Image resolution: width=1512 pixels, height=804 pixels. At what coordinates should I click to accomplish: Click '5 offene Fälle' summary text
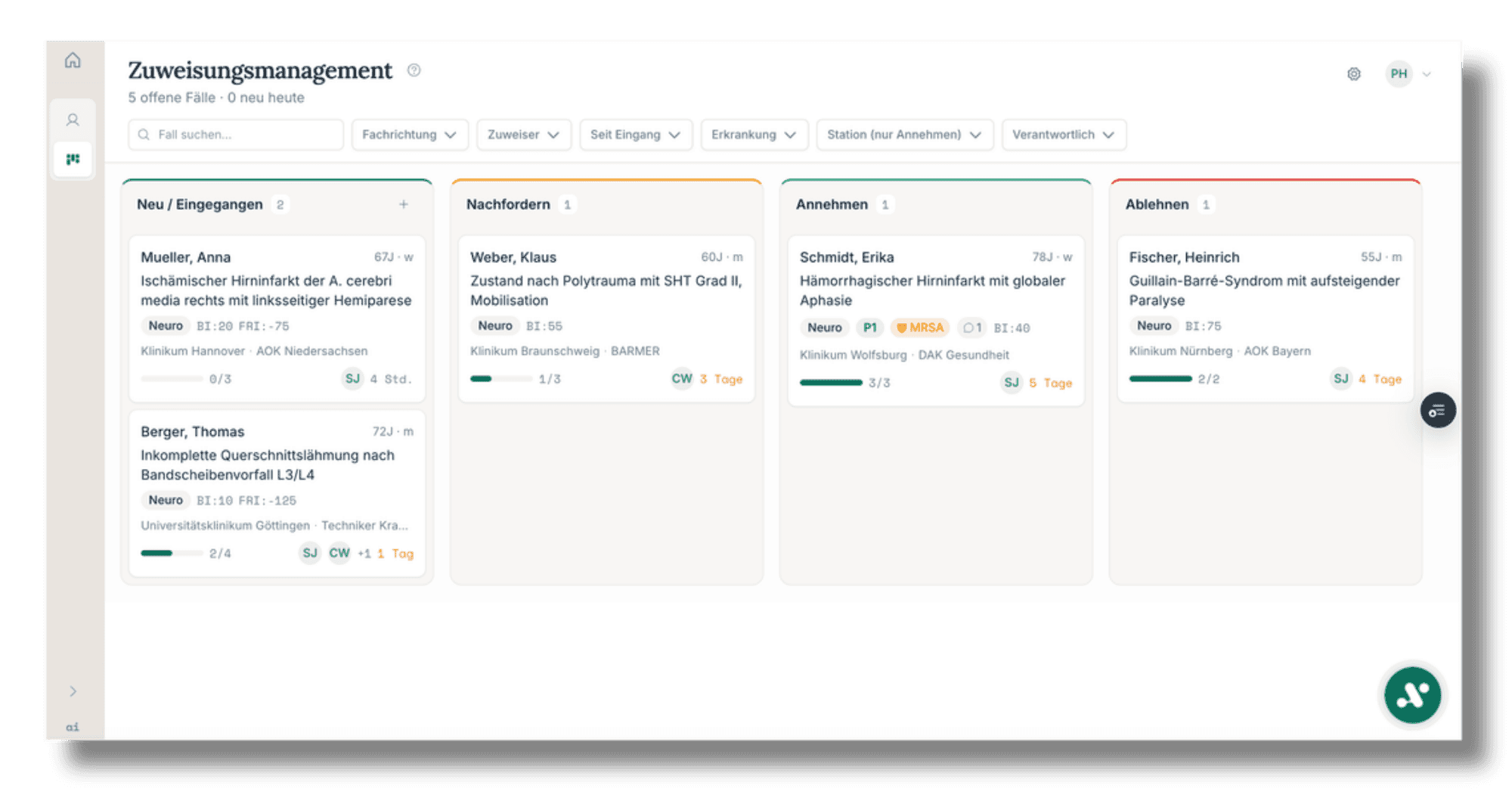click(x=172, y=98)
